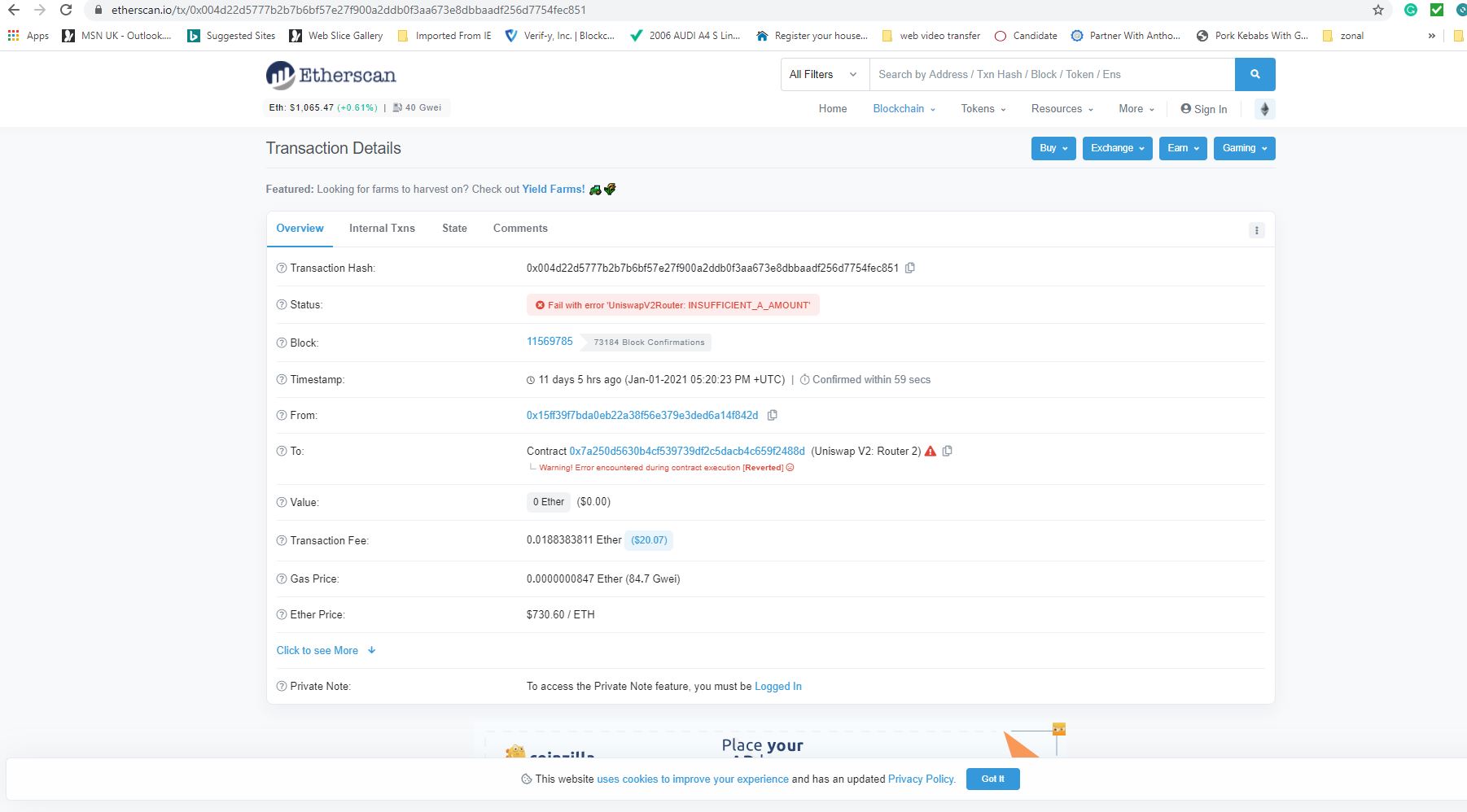Click inside the search input field
This screenshot has width=1467, height=812.
click(x=1050, y=74)
